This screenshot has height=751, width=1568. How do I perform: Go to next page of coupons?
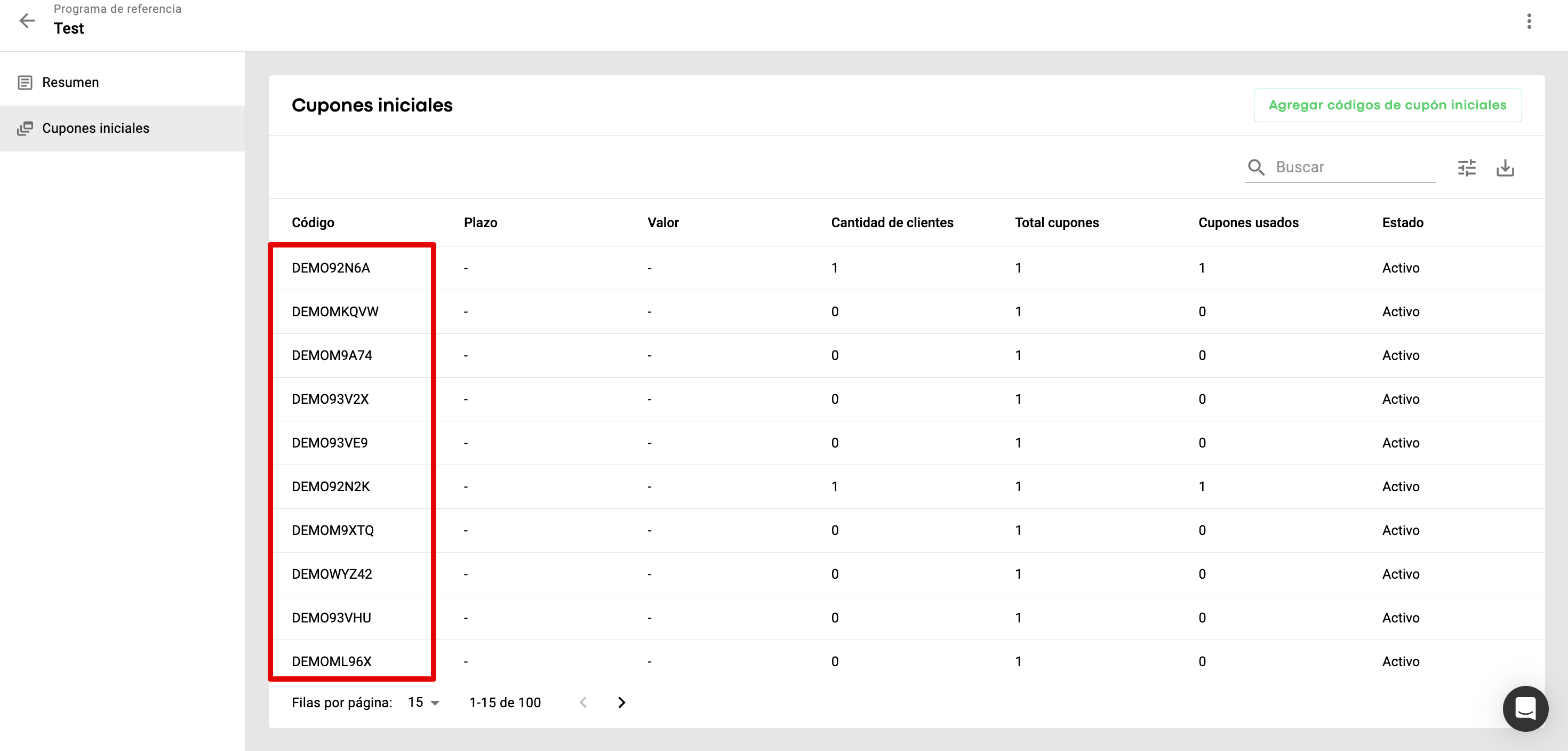(x=621, y=702)
